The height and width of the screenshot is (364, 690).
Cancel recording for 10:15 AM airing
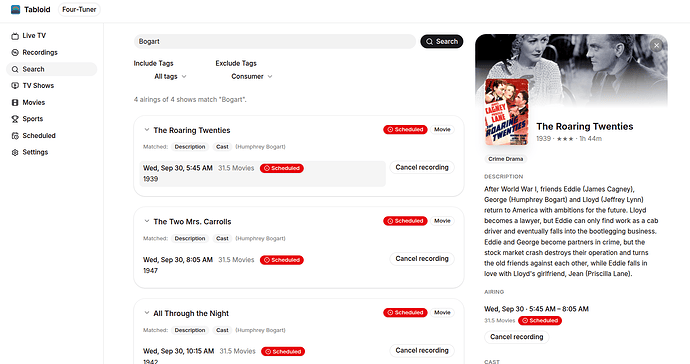point(422,350)
